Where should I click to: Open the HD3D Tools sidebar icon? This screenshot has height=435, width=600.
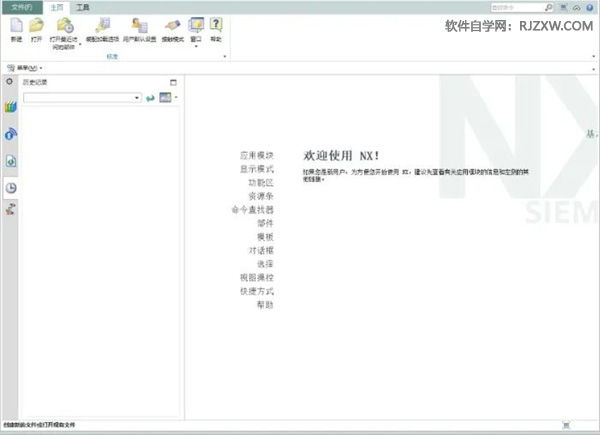[x=11, y=134]
